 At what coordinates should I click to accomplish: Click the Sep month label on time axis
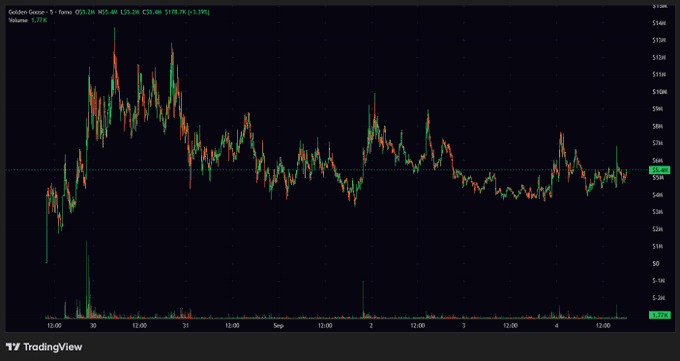[278, 325]
